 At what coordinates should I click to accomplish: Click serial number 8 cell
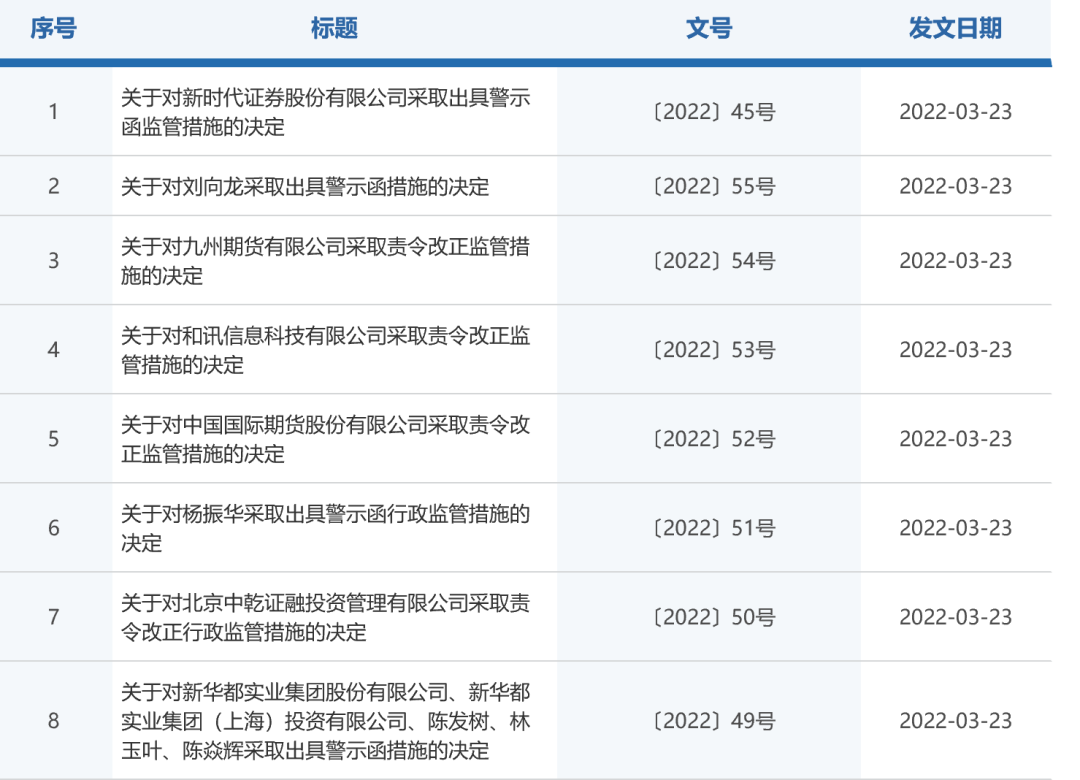(x=54, y=721)
